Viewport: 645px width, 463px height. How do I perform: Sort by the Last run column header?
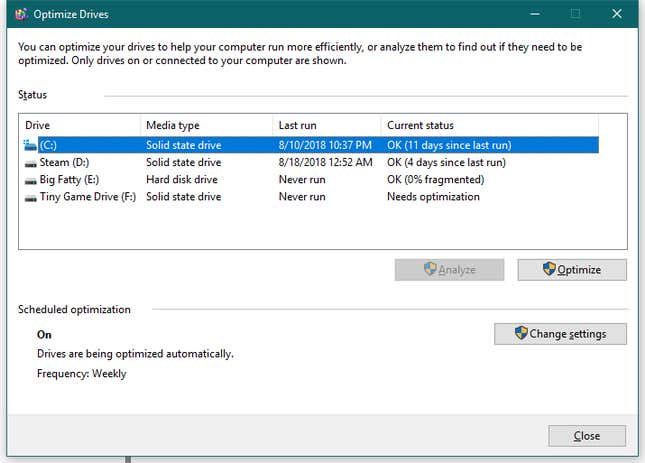click(x=327, y=125)
